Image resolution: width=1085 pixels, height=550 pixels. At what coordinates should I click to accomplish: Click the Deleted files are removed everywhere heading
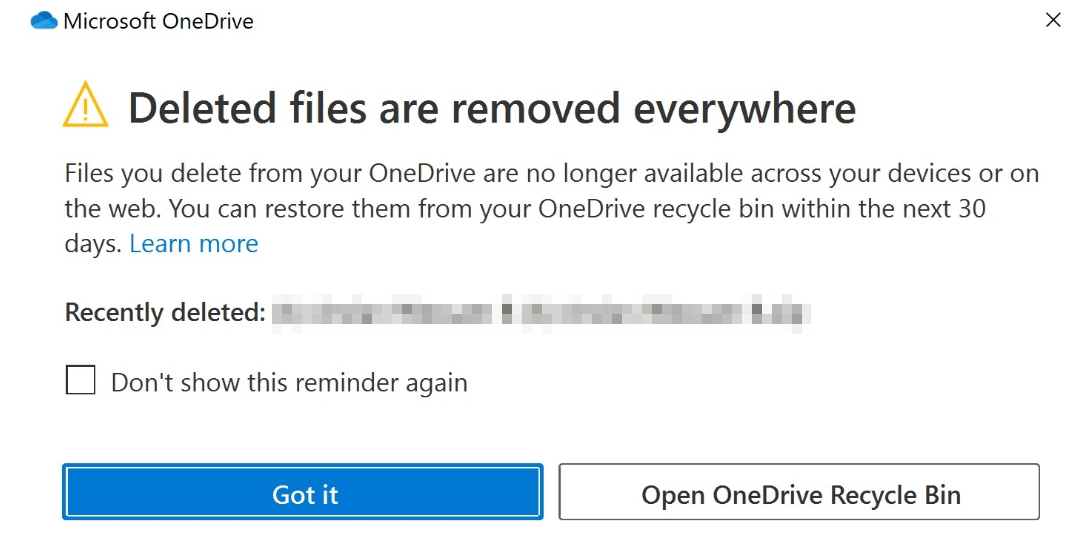pos(492,109)
